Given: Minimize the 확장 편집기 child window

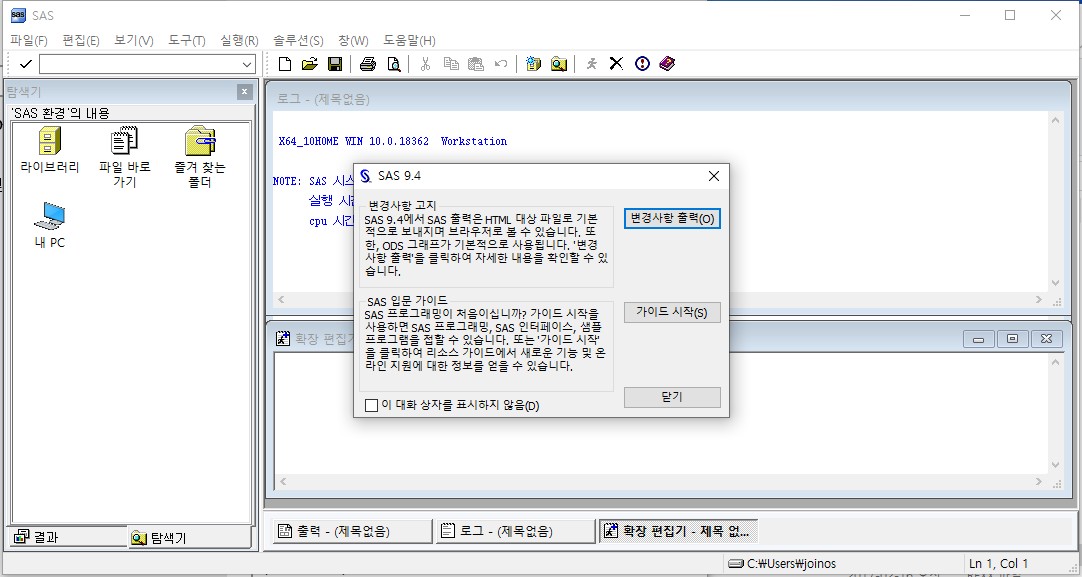Looking at the screenshot, I should [x=978, y=339].
